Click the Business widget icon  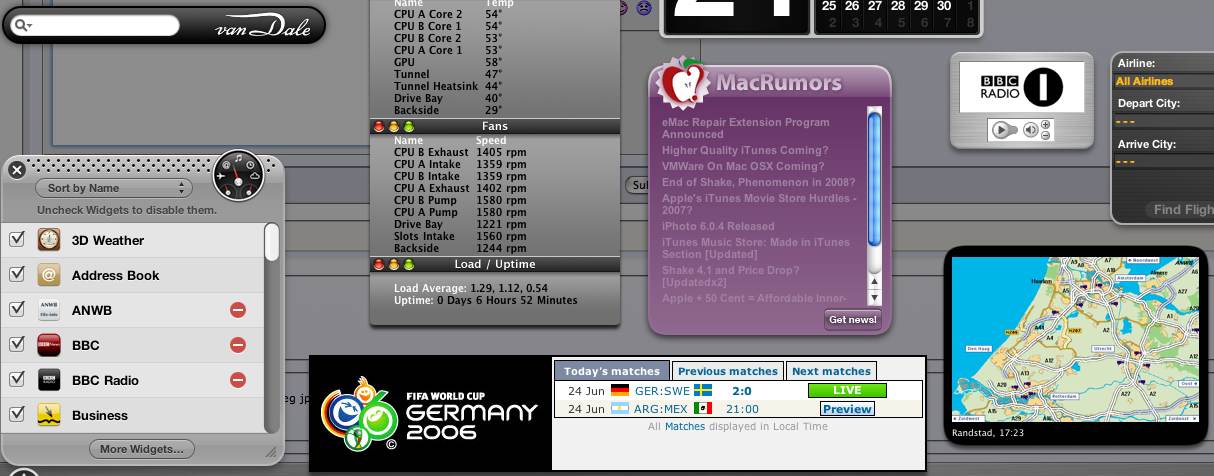click(49, 415)
